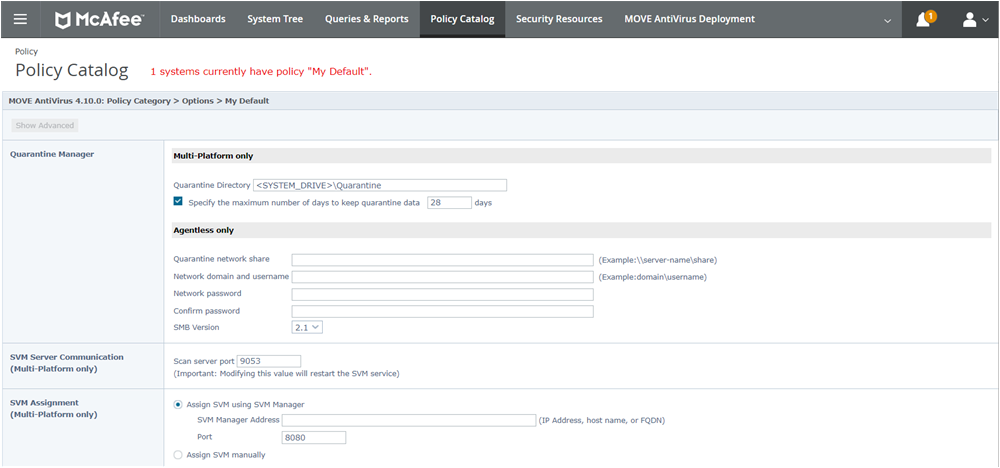
Task: Click the "Quarantine Manager" section label
Action: [x=52, y=154]
